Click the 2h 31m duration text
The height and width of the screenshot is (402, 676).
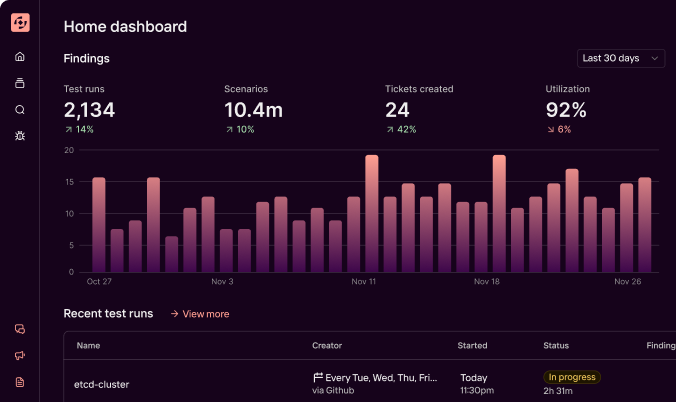(558, 391)
